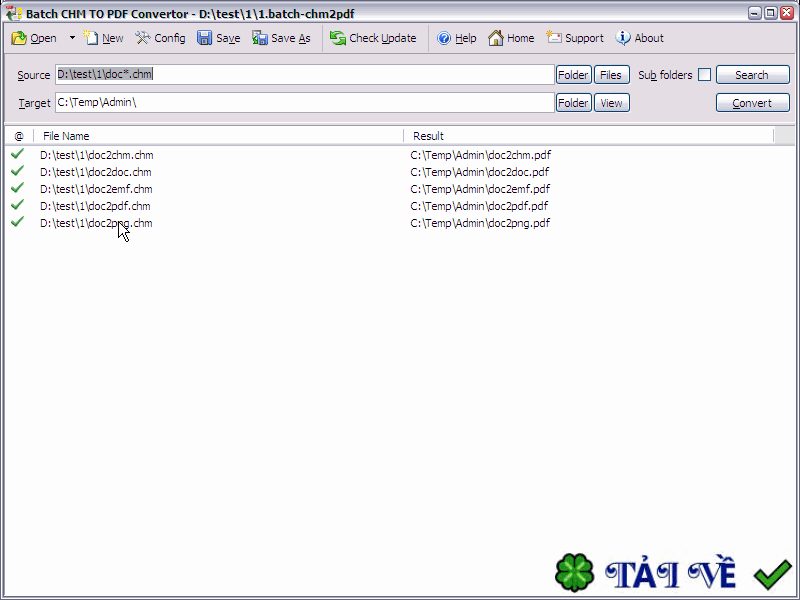Image resolution: width=800 pixels, height=600 pixels.
Task: Click green checkmark beside doc2pdf.chm
Action: pos(17,205)
